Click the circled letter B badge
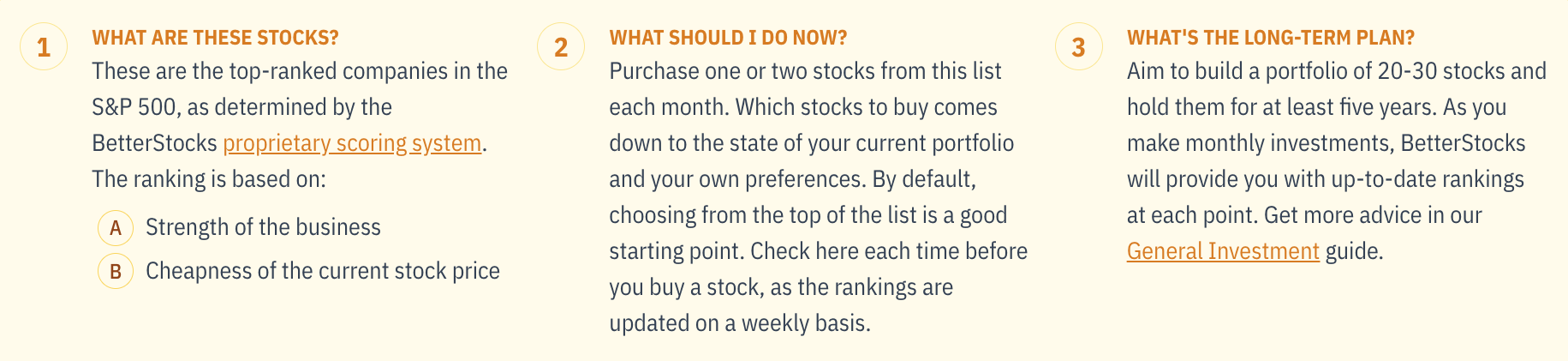1568x361 pixels. click(x=116, y=272)
